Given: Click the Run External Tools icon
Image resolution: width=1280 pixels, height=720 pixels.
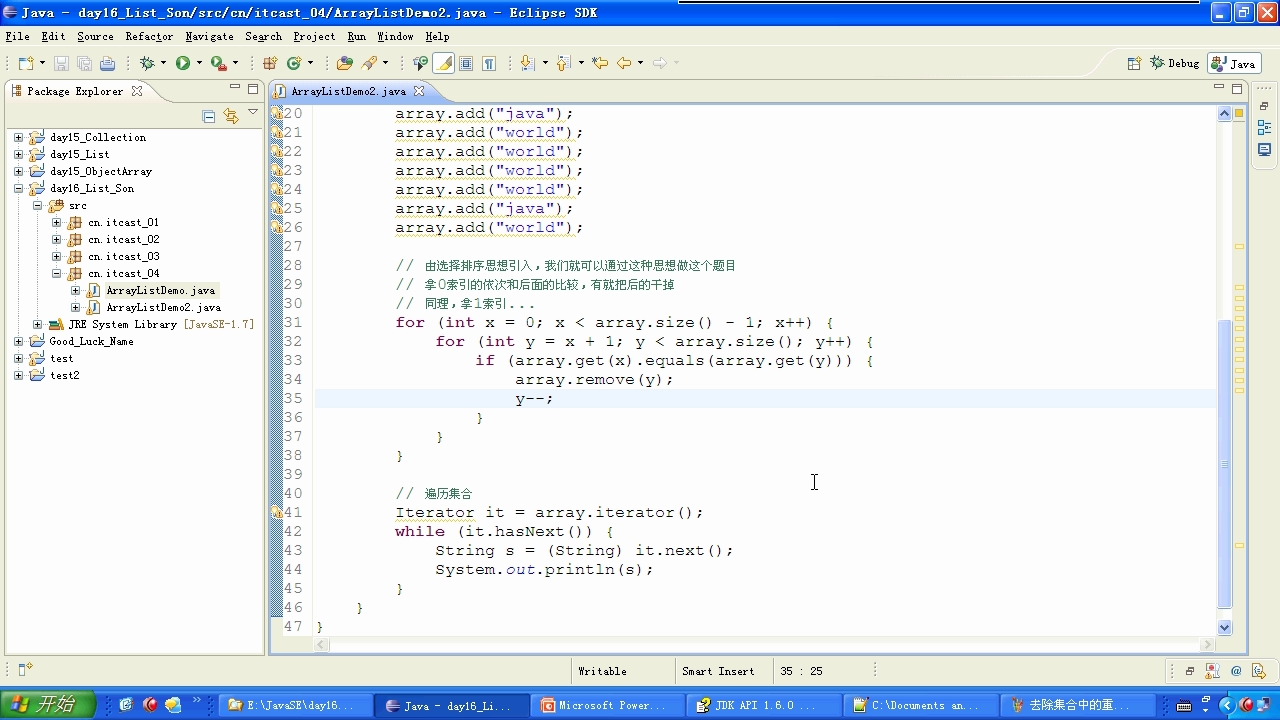Looking at the screenshot, I should click(x=218, y=63).
